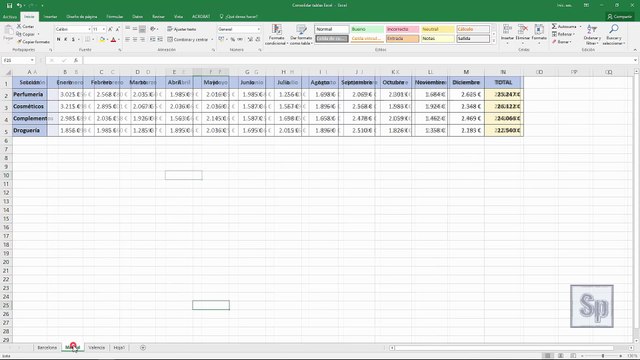Copy formatting with Copiar formato
640x360 pixels.
pyautogui.click(x=33, y=42)
